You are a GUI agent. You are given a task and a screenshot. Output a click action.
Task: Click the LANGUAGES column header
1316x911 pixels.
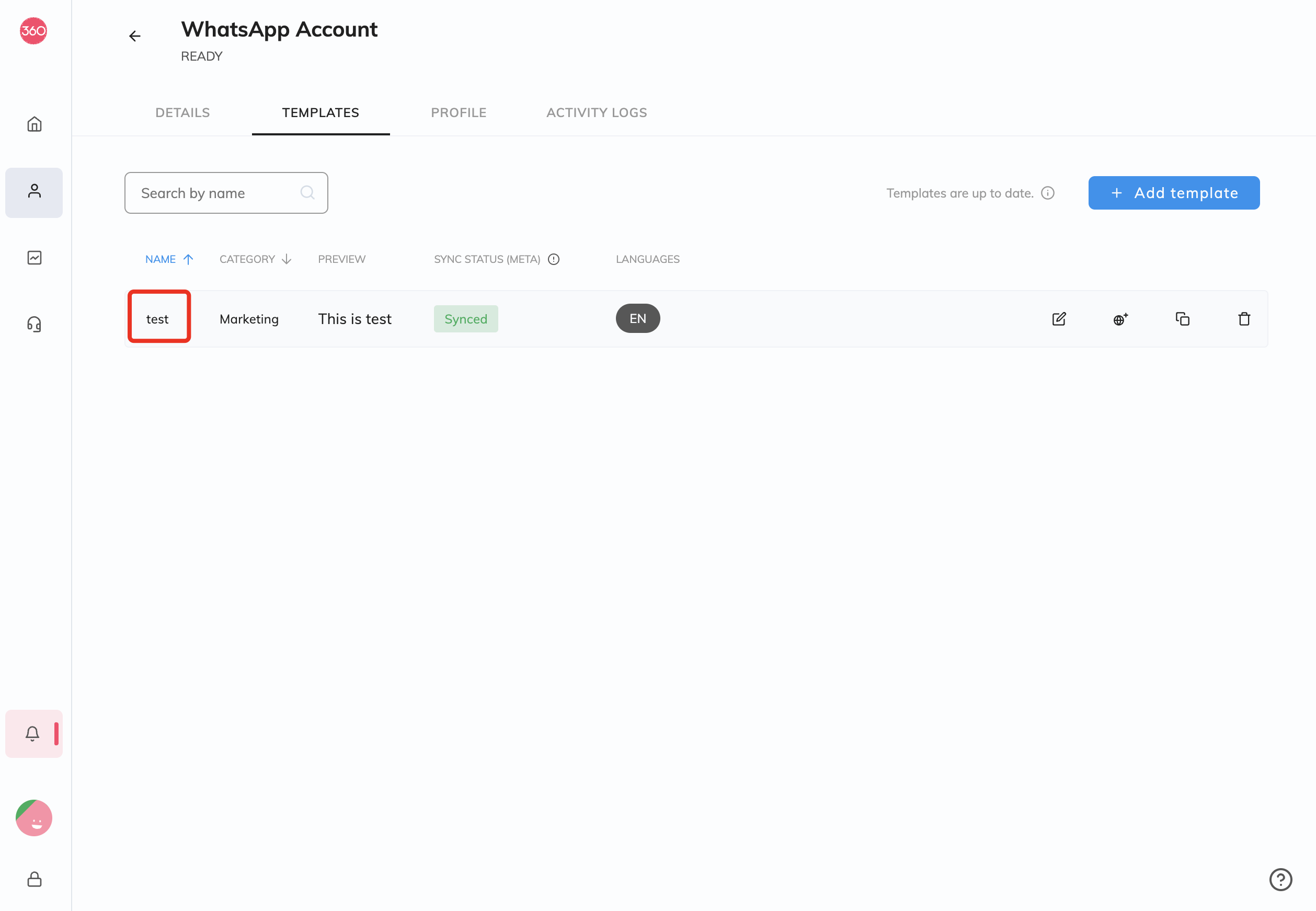click(647, 260)
